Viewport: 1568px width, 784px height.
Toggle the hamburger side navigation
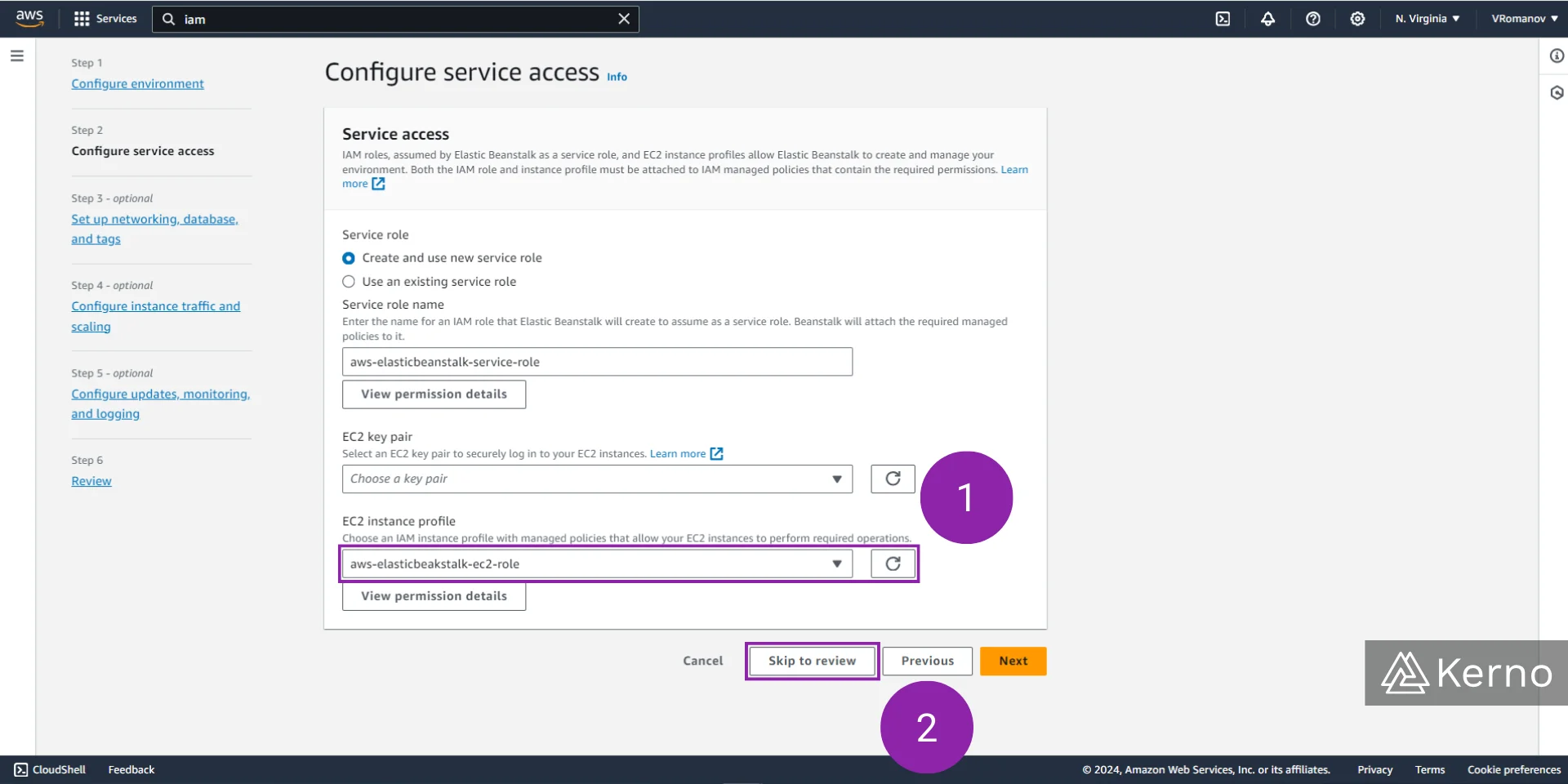pyautogui.click(x=17, y=56)
